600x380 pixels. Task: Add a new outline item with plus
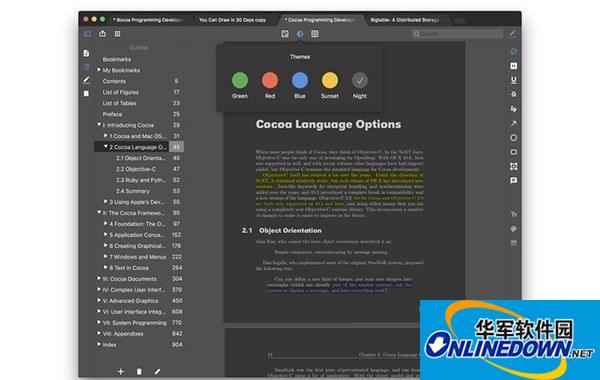[121, 371]
